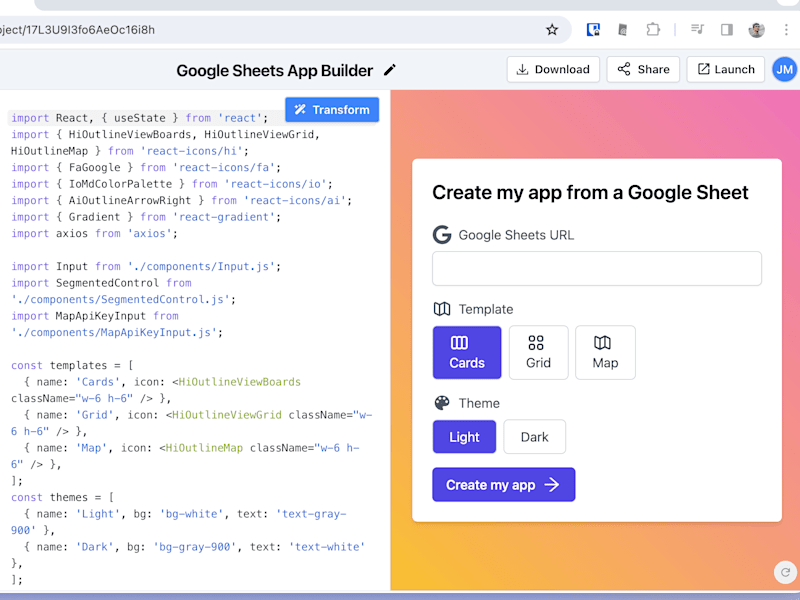800x600 pixels.
Task: Open the media control playlist icon
Action: pyautogui.click(x=697, y=29)
